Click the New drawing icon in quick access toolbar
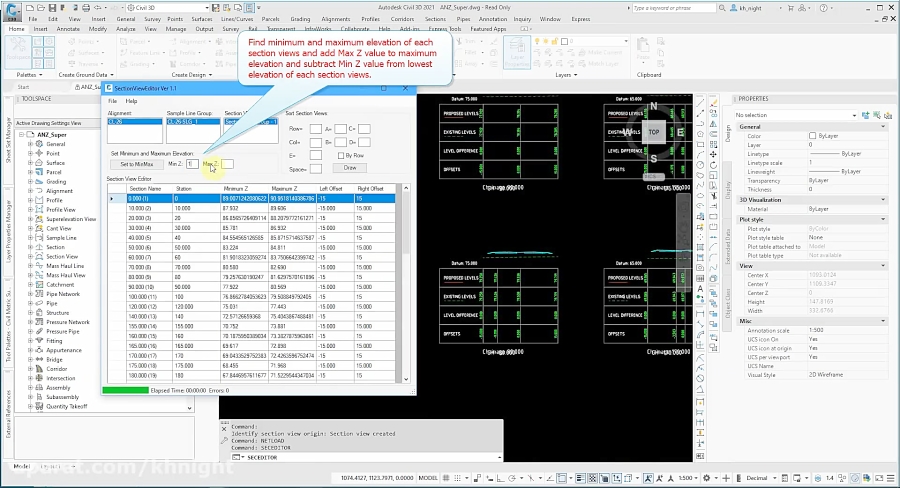Viewport: 900px width, 488px height. pyautogui.click(x=30, y=8)
